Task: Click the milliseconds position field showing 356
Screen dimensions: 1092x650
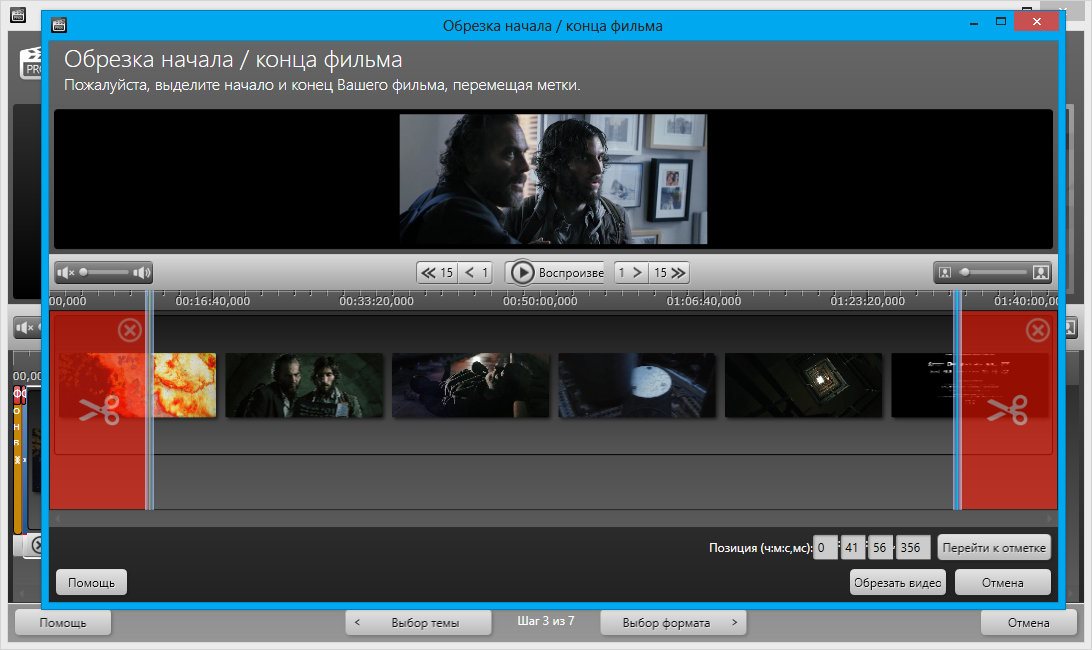Action: click(x=911, y=547)
